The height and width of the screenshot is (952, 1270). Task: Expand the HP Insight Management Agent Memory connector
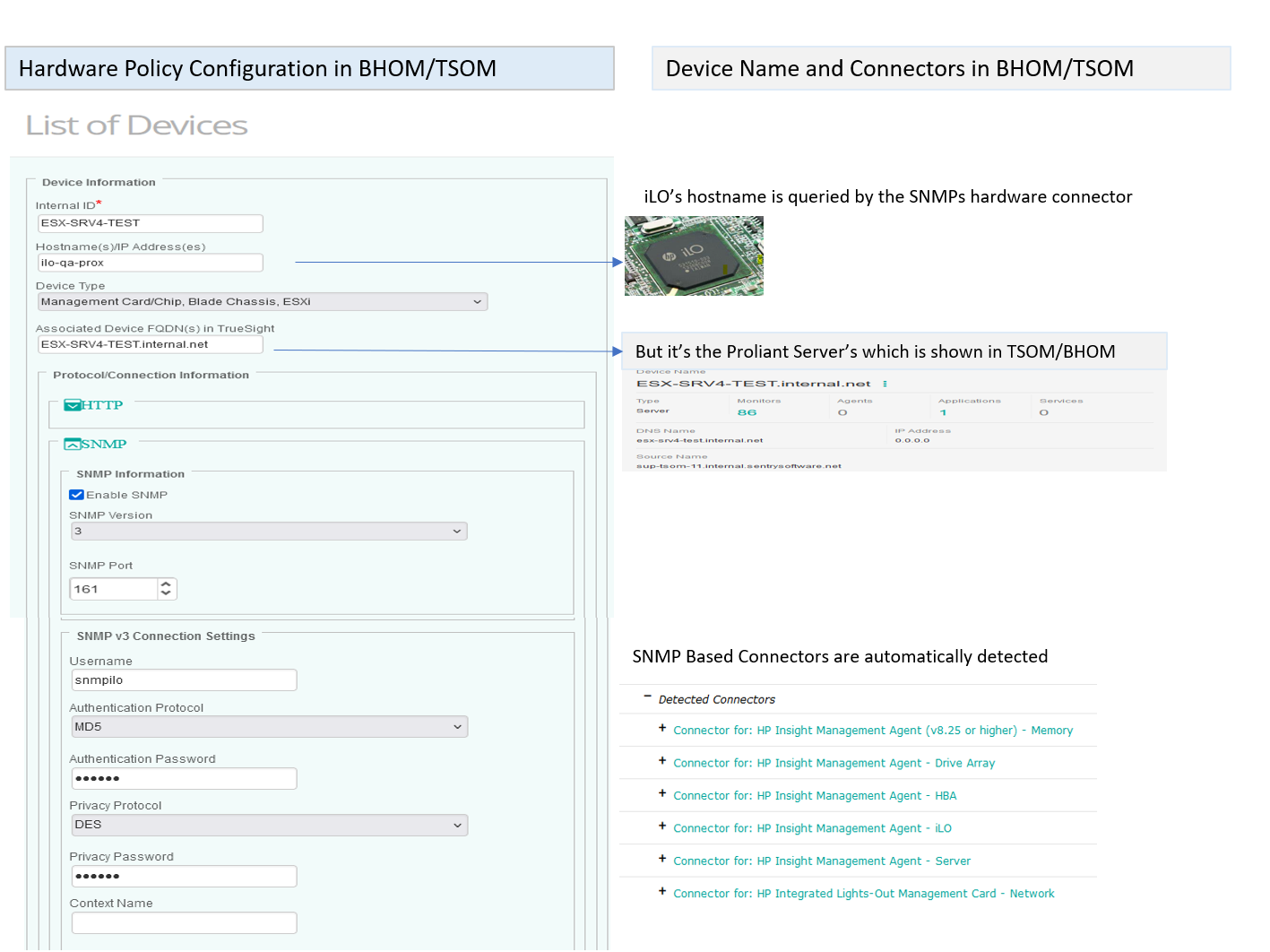tap(661, 728)
